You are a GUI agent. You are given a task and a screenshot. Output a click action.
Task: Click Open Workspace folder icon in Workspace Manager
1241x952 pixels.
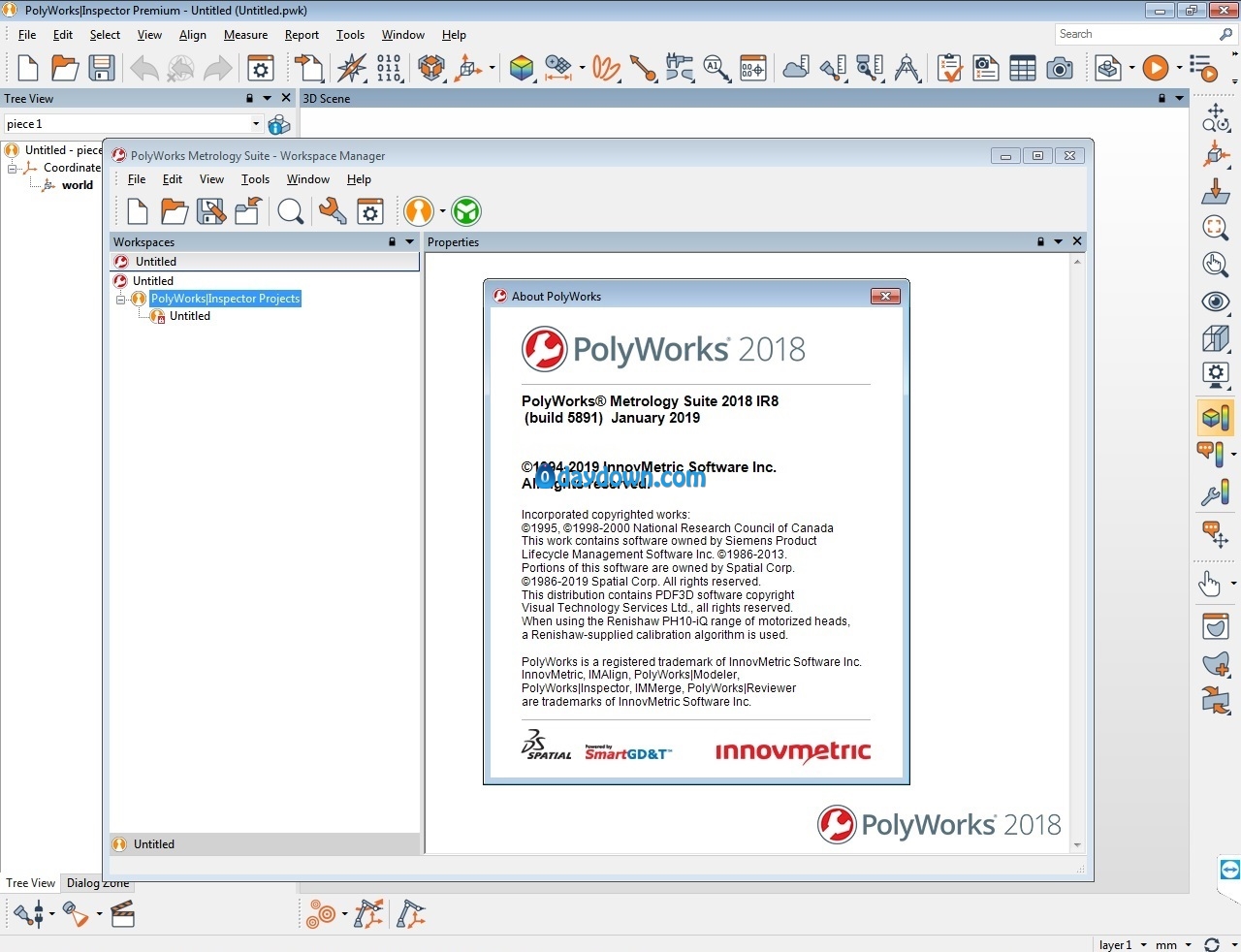click(175, 211)
